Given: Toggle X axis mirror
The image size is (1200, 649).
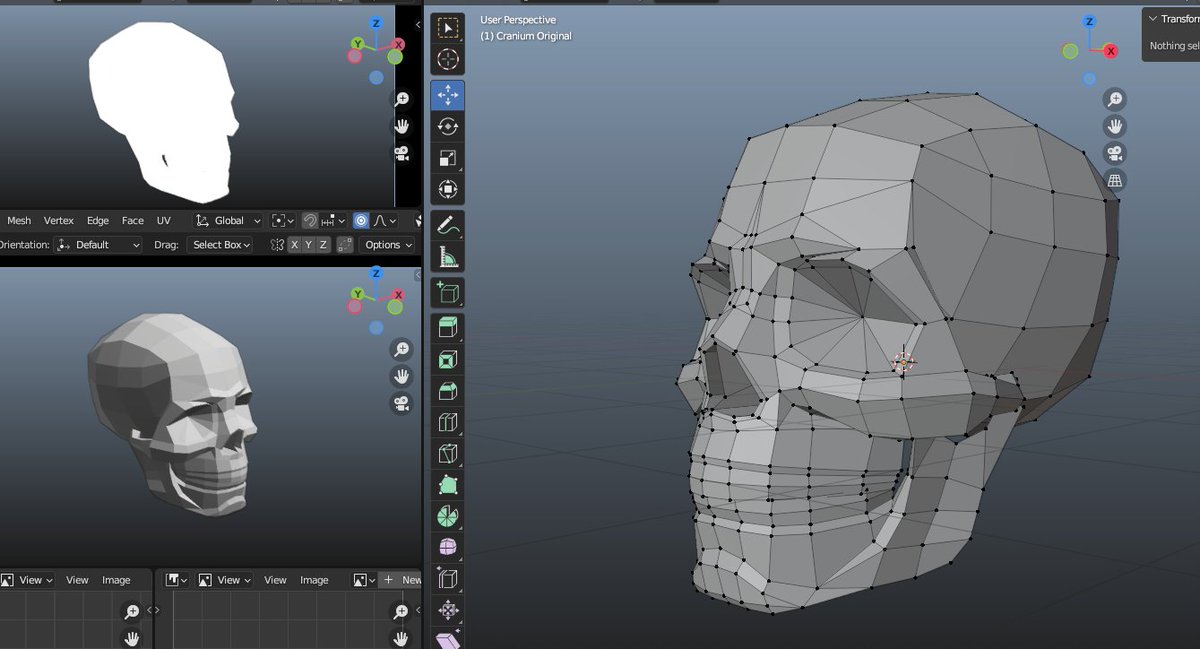Looking at the screenshot, I should [x=295, y=245].
